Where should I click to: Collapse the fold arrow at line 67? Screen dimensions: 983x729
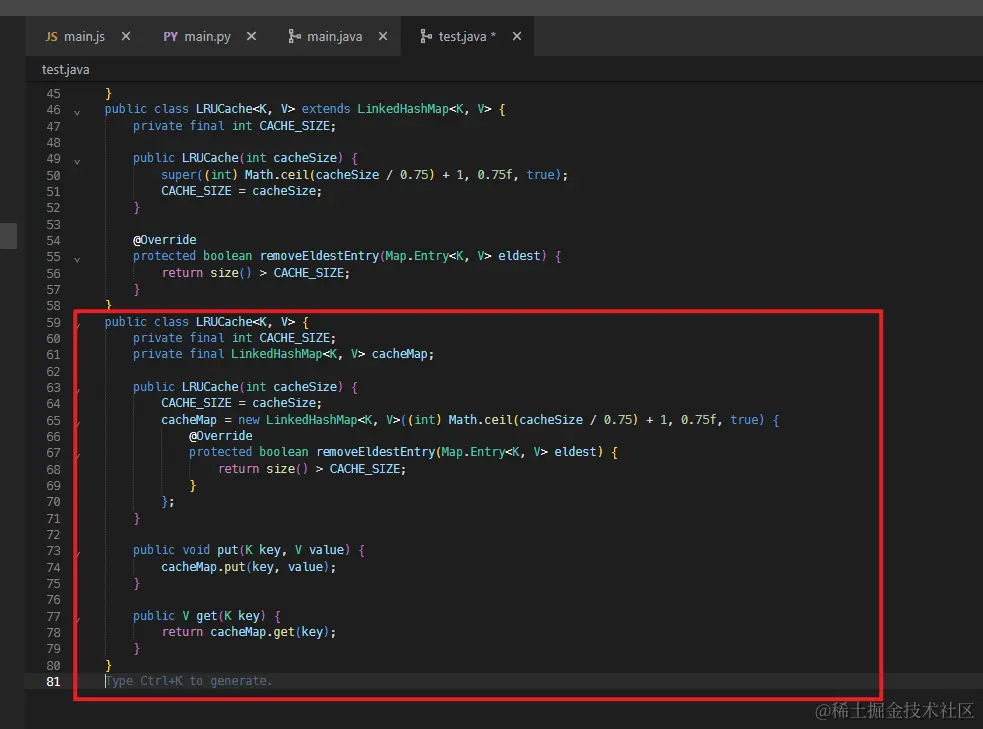click(78, 456)
